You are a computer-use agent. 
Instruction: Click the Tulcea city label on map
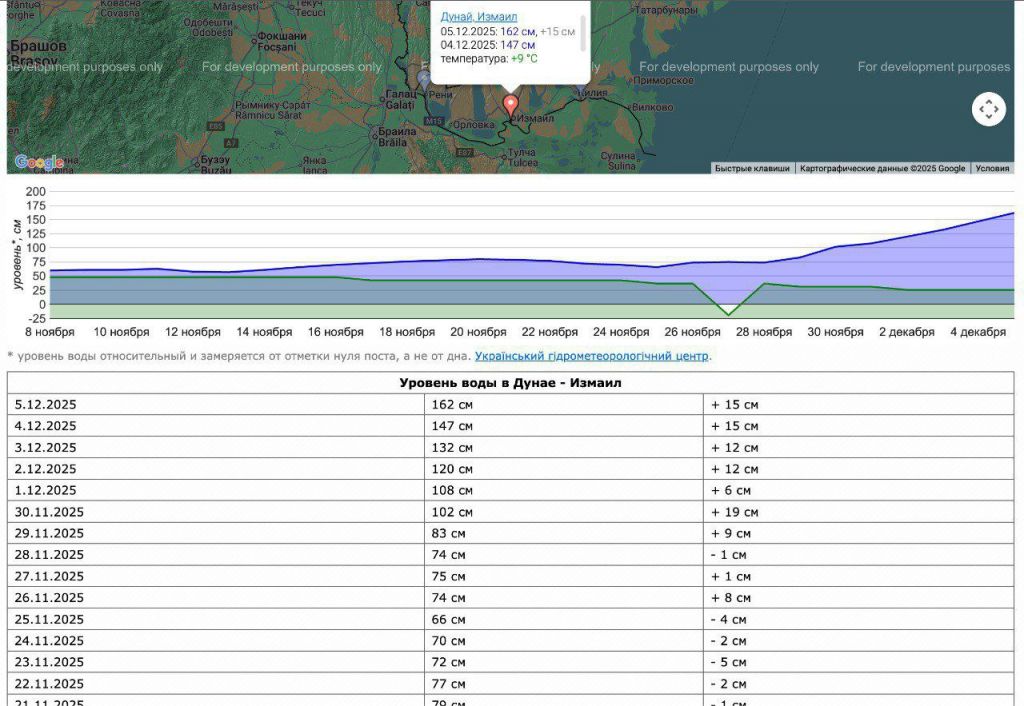pos(522,160)
